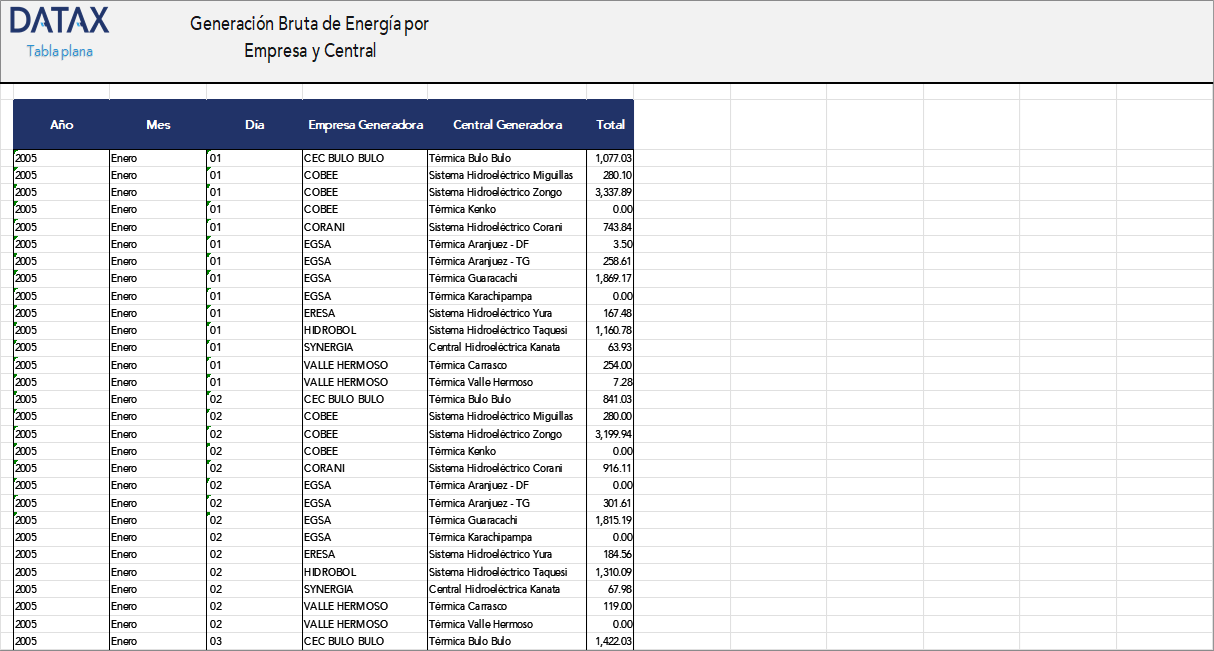This screenshot has height=651, width=1214.
Task: Select the Empresa Generadora column header
Action: point(365,125)
